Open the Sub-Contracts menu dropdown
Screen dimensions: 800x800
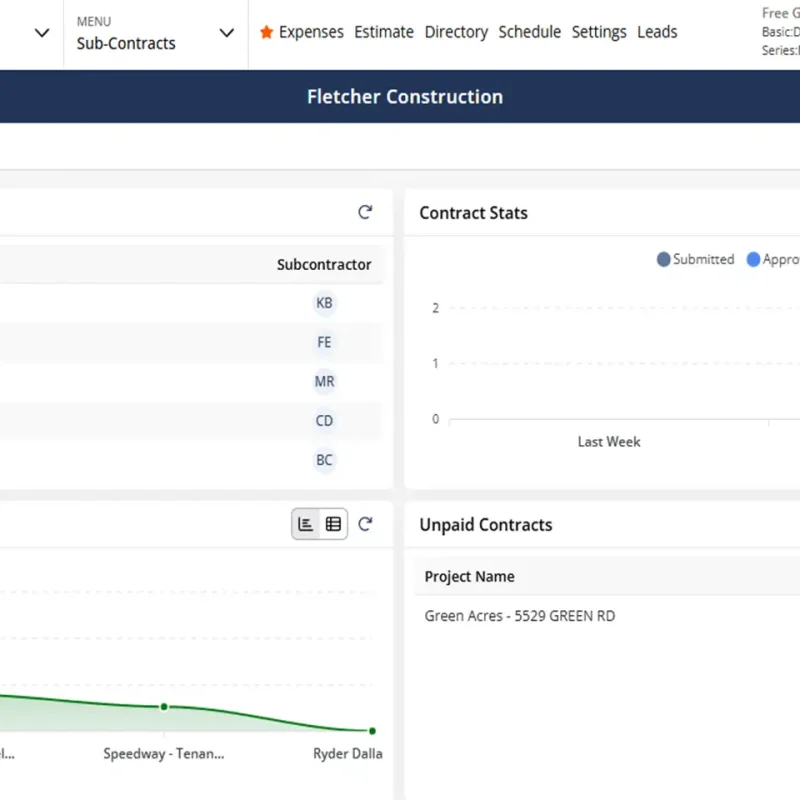[x=156, y=34]
